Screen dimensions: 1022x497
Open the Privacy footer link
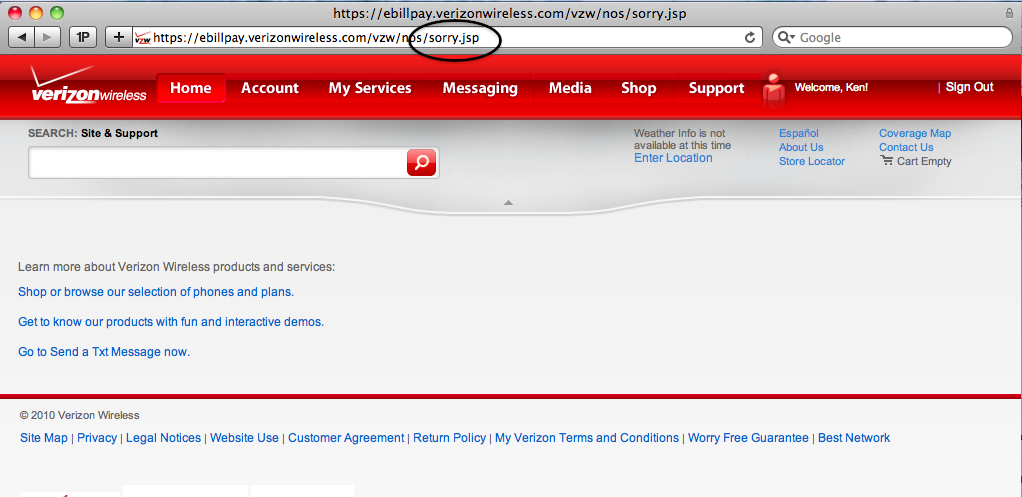coord(97,438)
